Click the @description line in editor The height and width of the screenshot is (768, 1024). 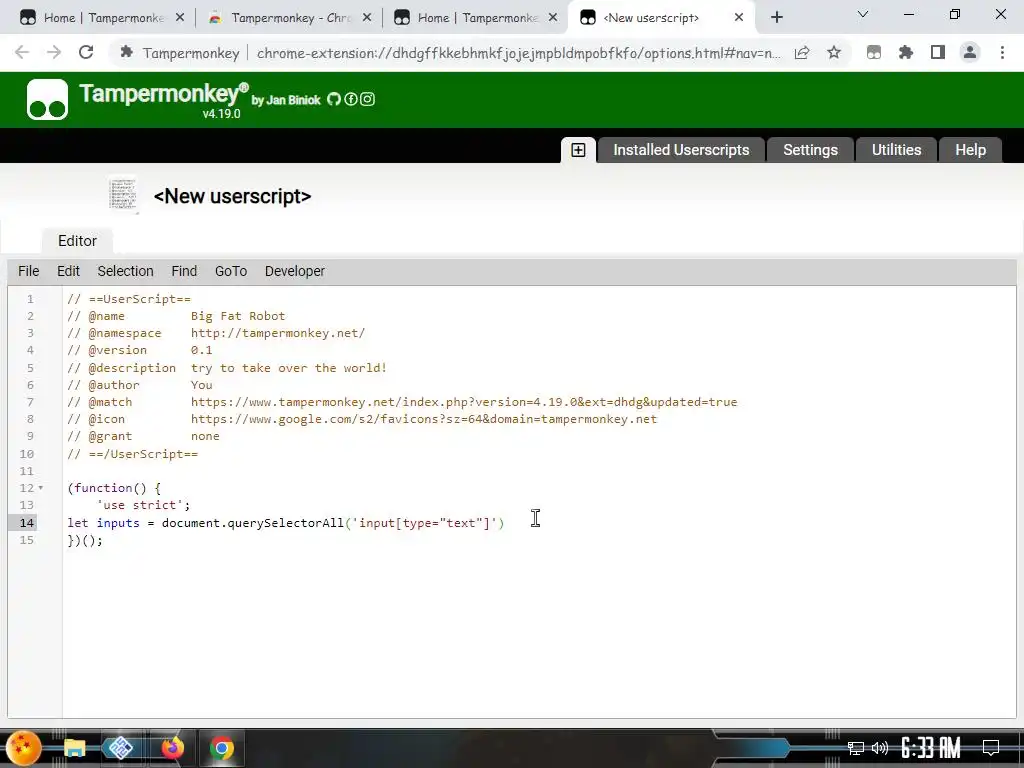(x=227, y=368)
